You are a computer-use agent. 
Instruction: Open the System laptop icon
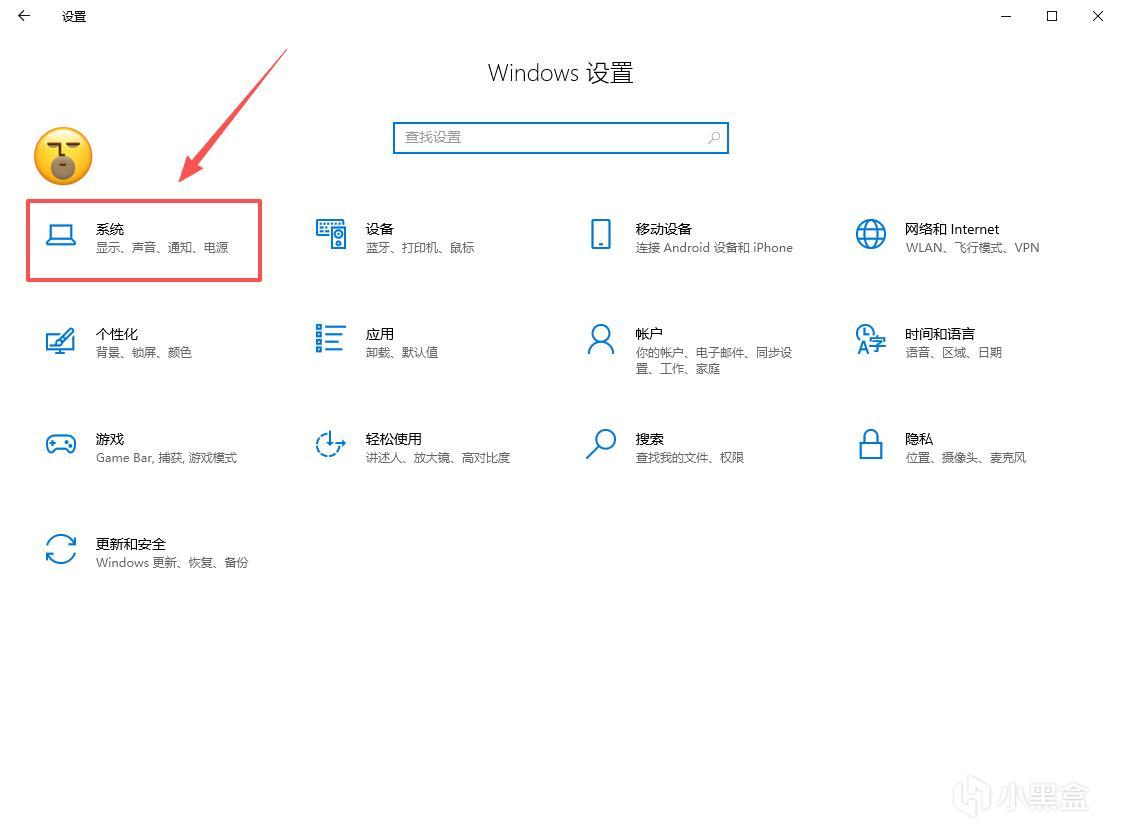tap(61, 235)
